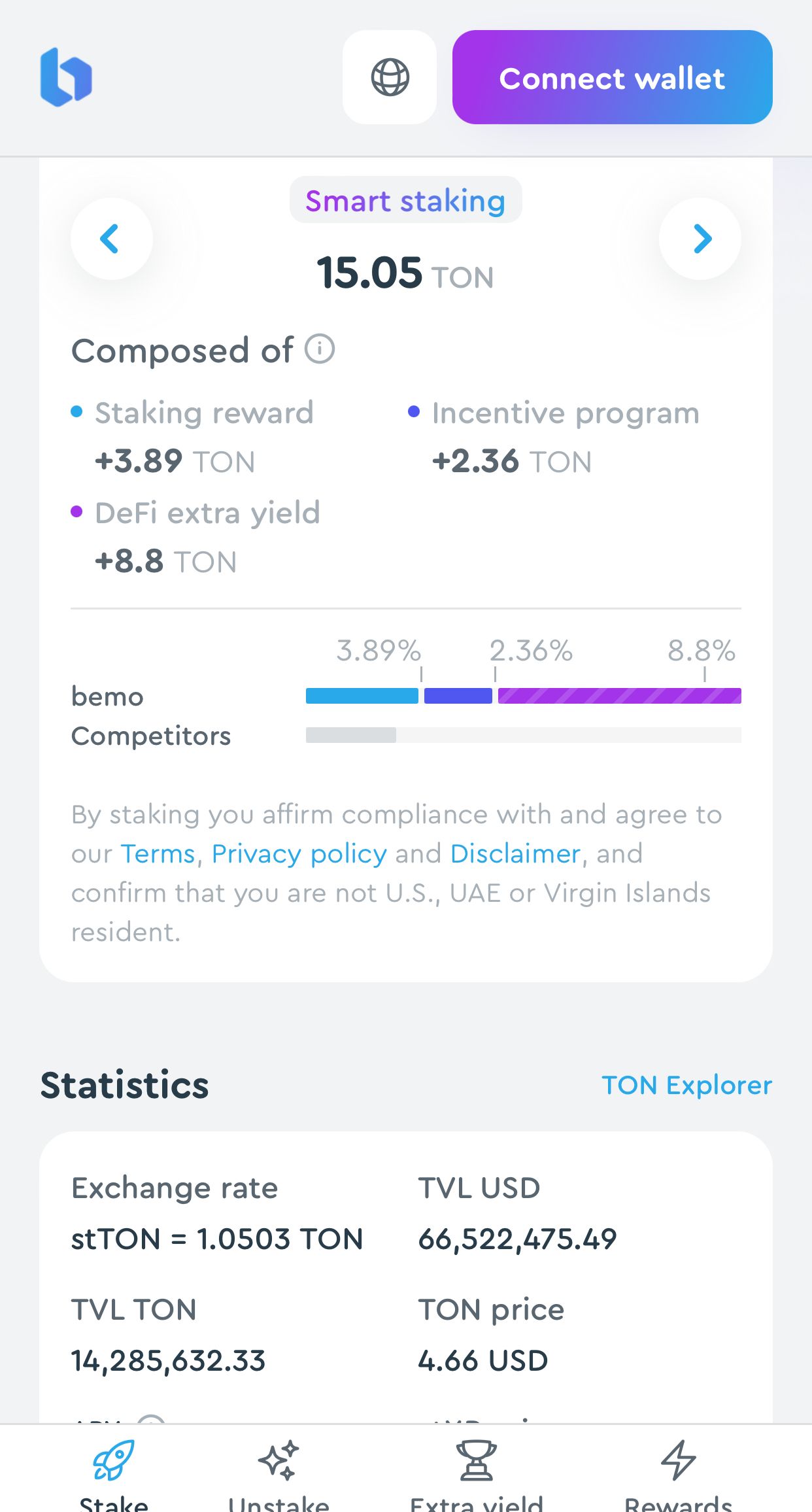Click the striped purple DeFi yield bar

(619, 696)
